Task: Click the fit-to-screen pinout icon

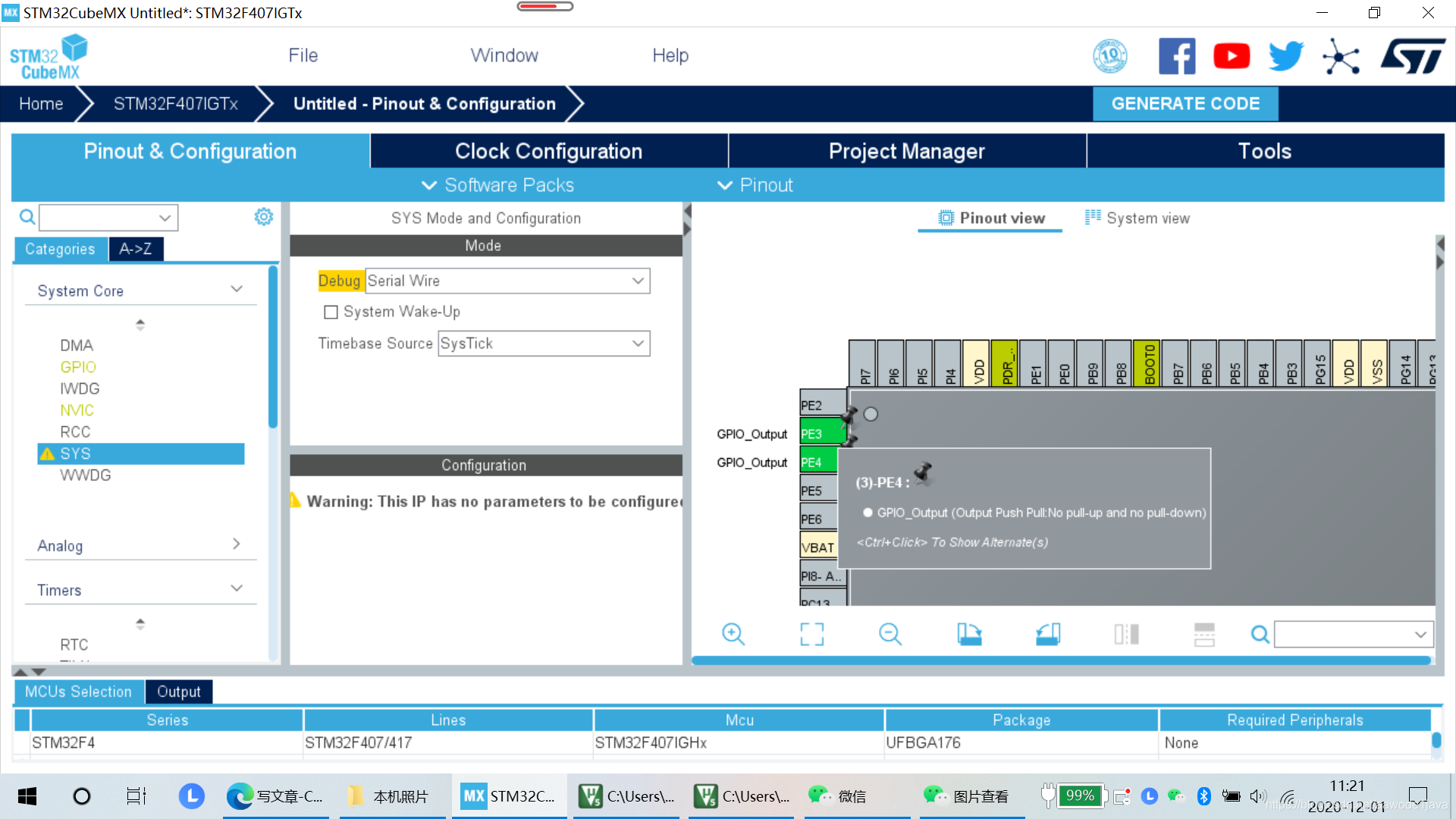Action: [x=811, y=634]
